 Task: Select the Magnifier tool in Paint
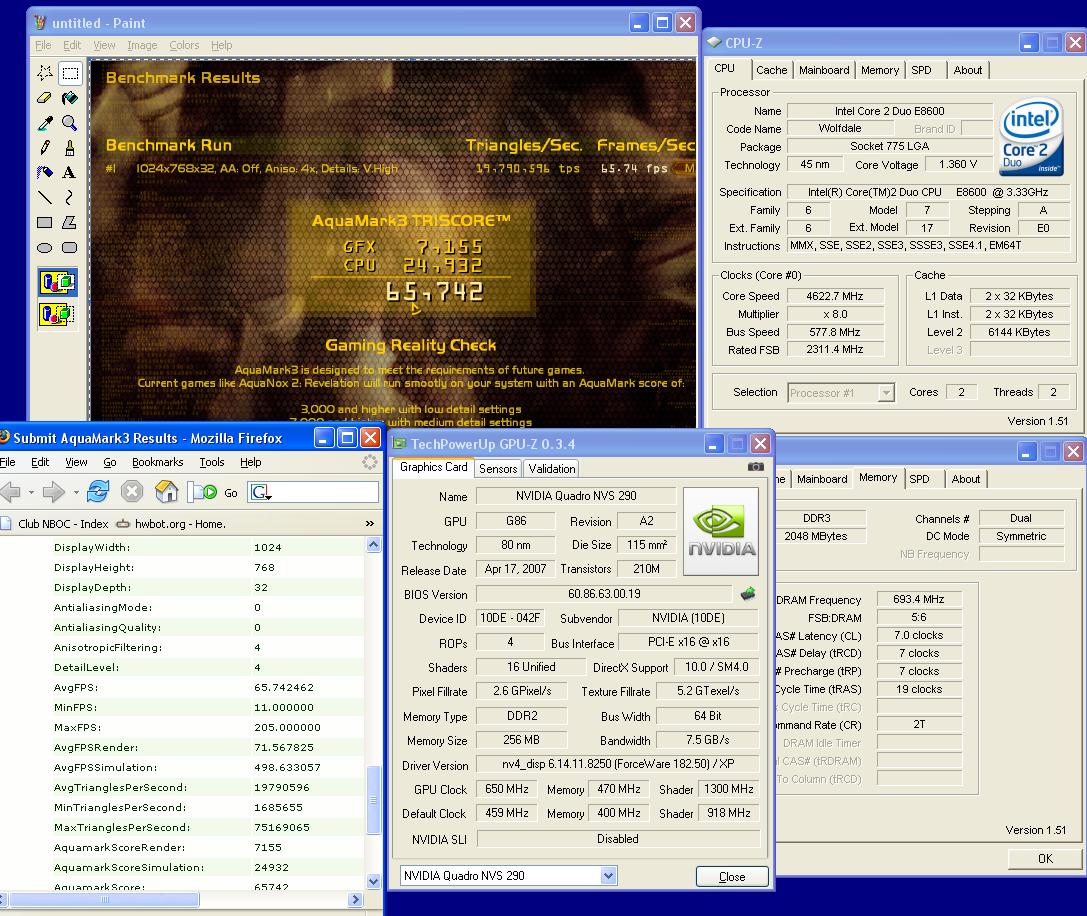coord(70,123)
